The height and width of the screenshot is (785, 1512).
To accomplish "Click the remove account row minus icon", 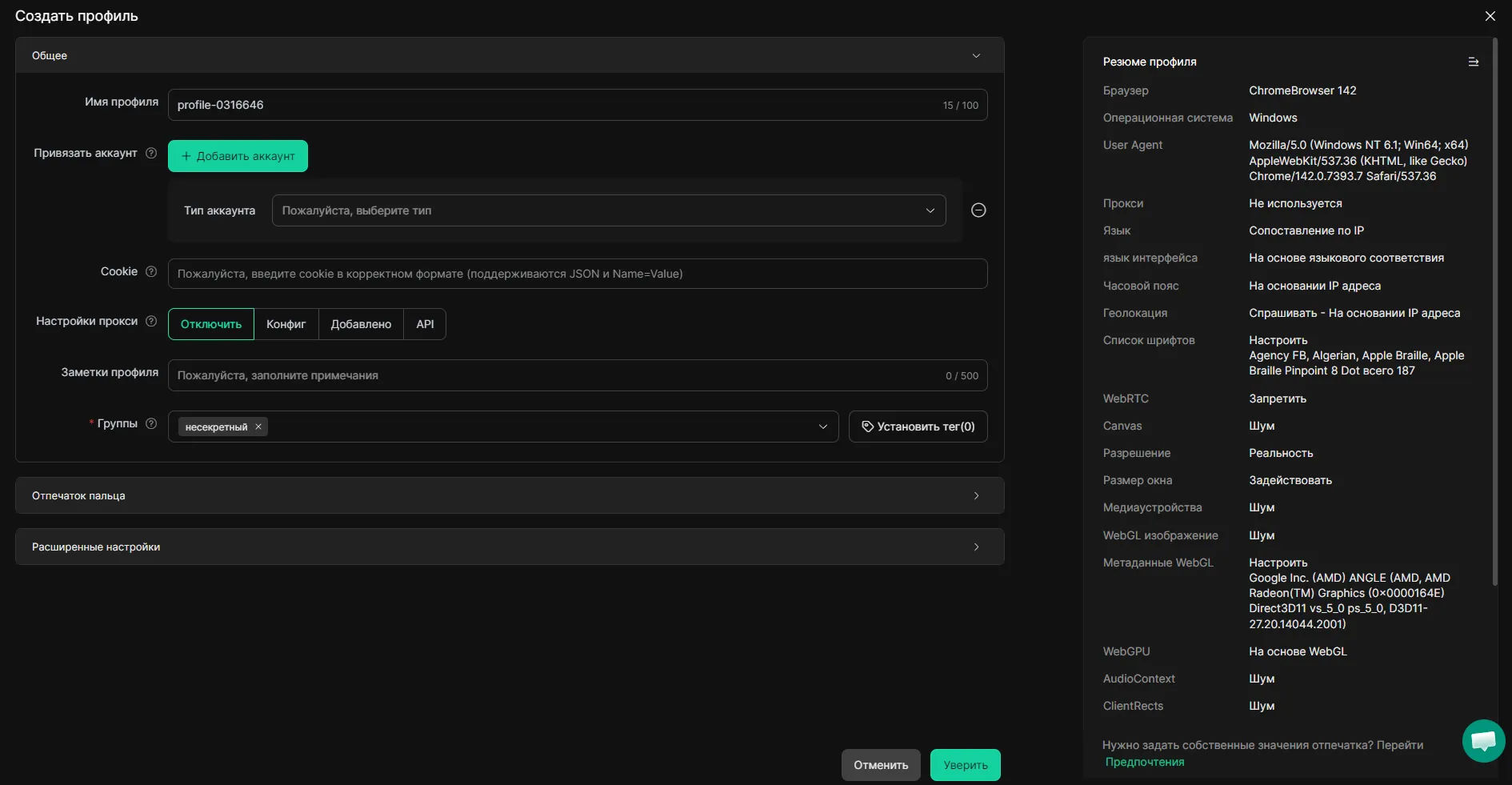I will pos(978,210).
